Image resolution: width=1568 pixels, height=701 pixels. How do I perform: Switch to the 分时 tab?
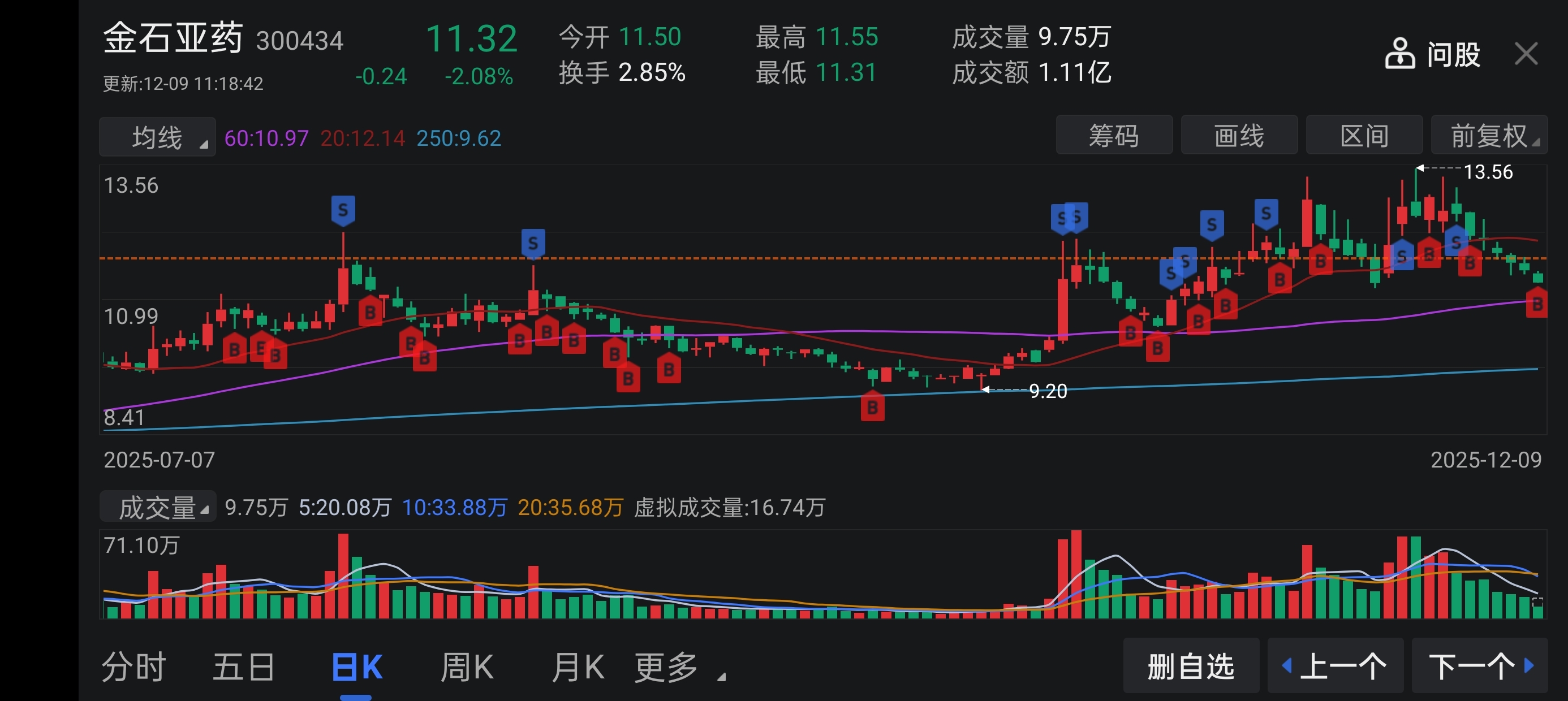(x=133, y=668)
